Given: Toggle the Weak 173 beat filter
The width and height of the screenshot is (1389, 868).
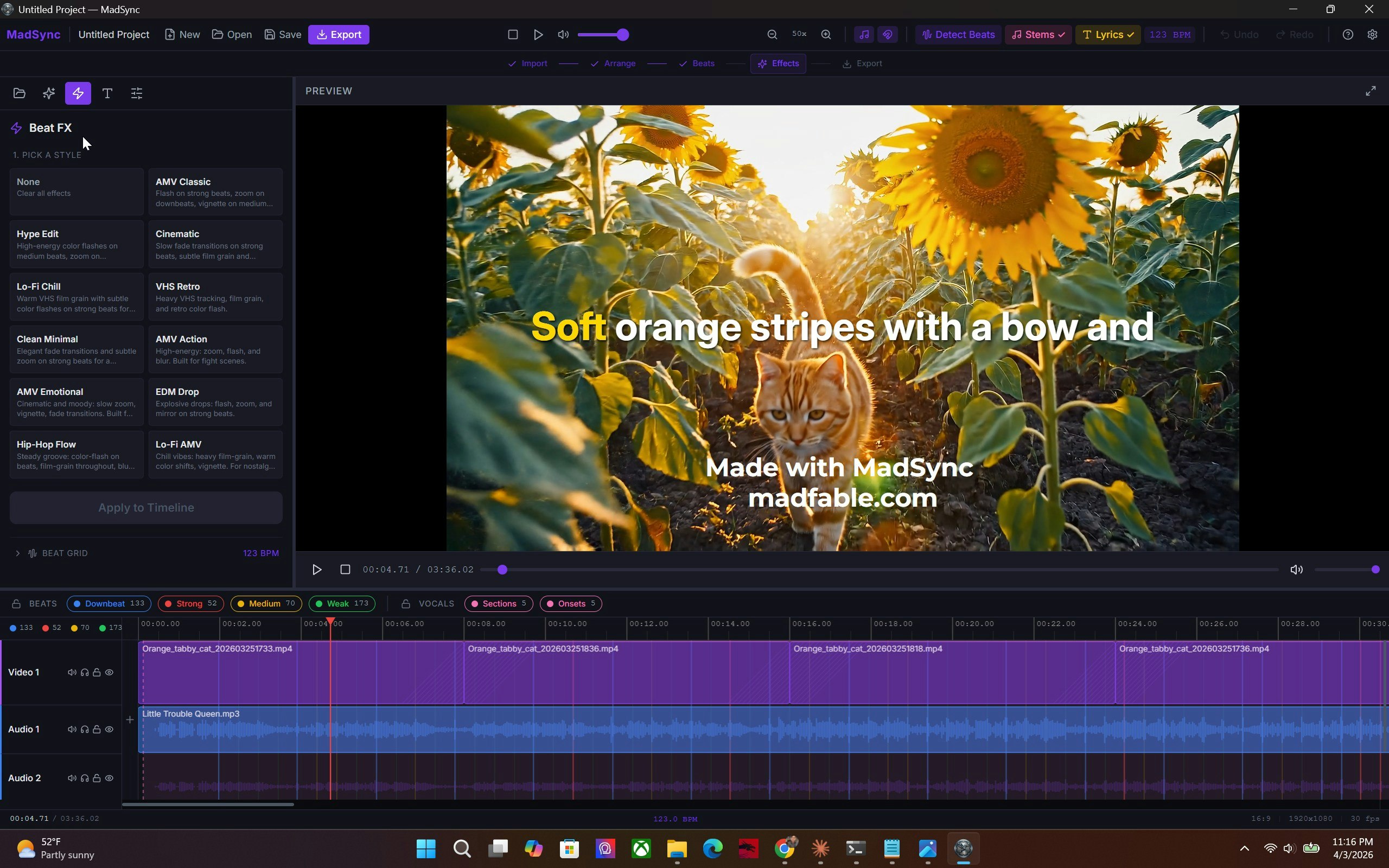Looking at the screenshot, I should click(341, 603).
